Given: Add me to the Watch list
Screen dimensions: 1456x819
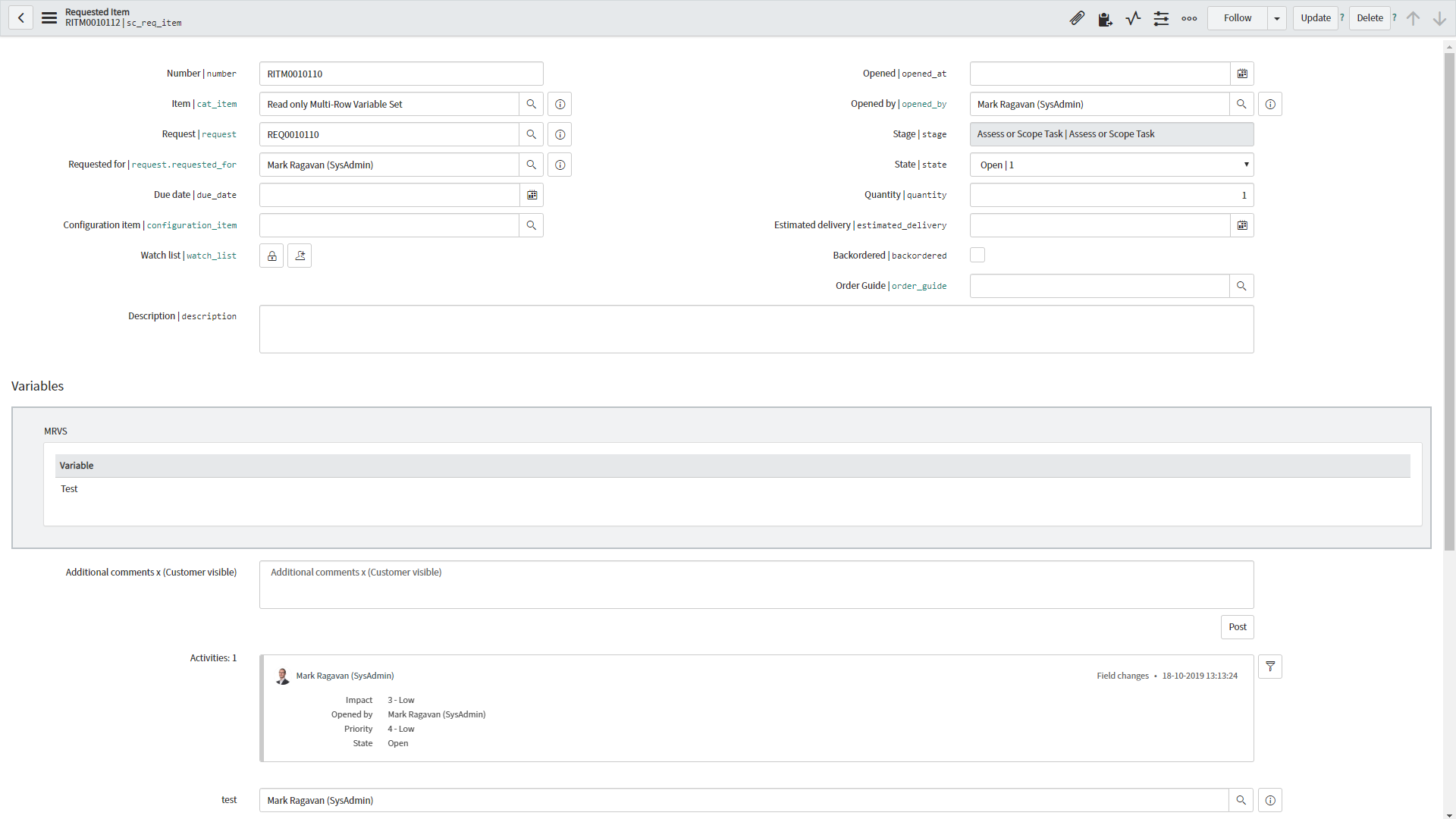Looking at the screenshot, I should click(x=299, y=255).
